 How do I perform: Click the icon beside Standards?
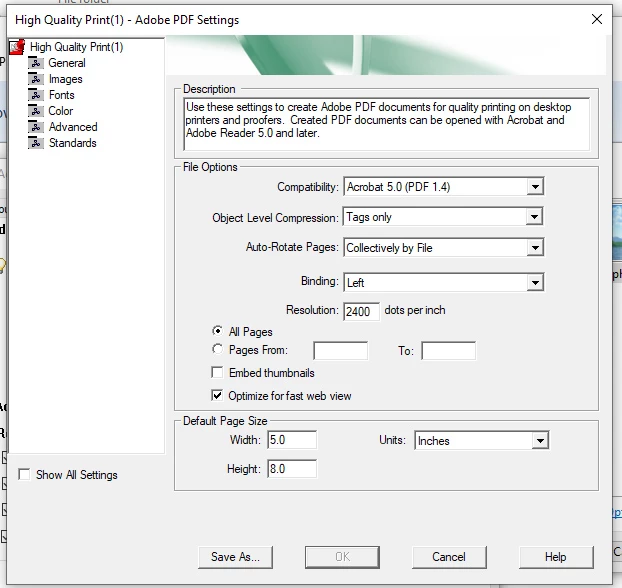[x=36, y=143]
